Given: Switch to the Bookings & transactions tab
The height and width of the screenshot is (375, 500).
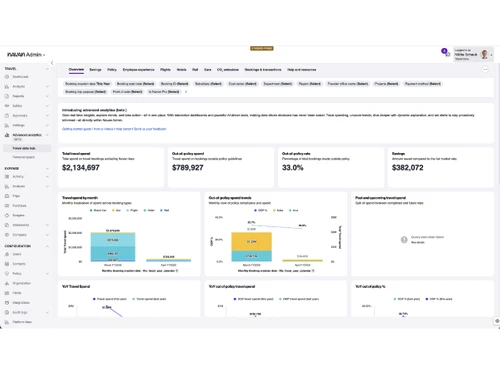Looking at the screenshot, I should tap(263, 70).
